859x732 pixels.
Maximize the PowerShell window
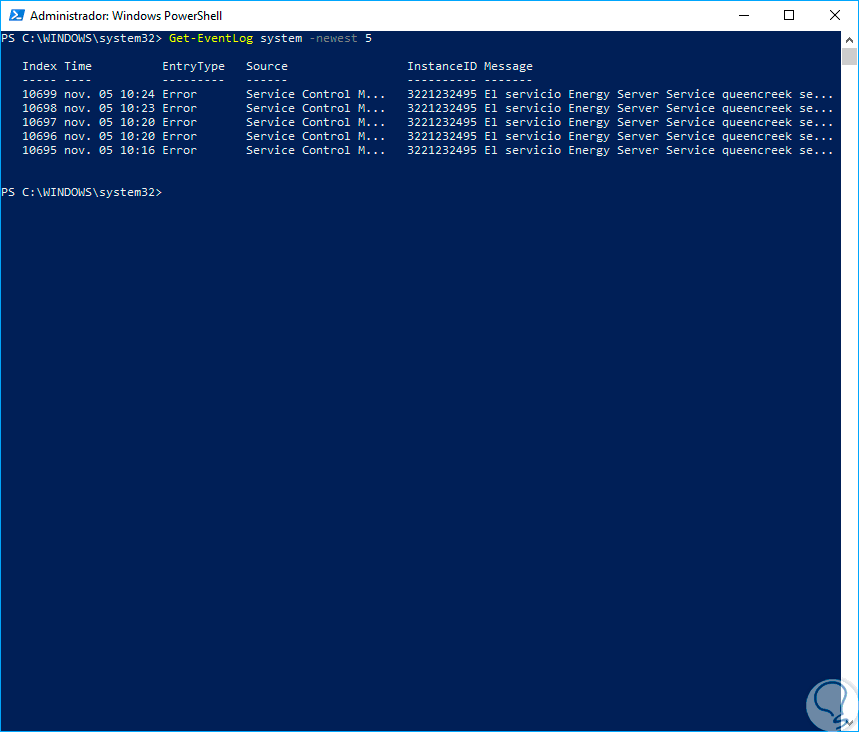point(789,15)
